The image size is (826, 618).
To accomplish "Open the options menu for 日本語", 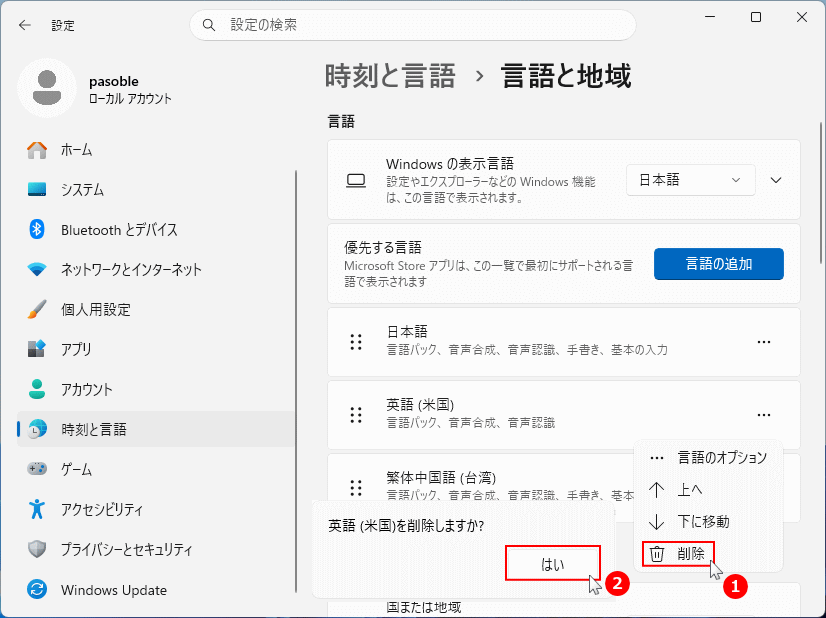I will pyautogui.click(x=764, y=341).
